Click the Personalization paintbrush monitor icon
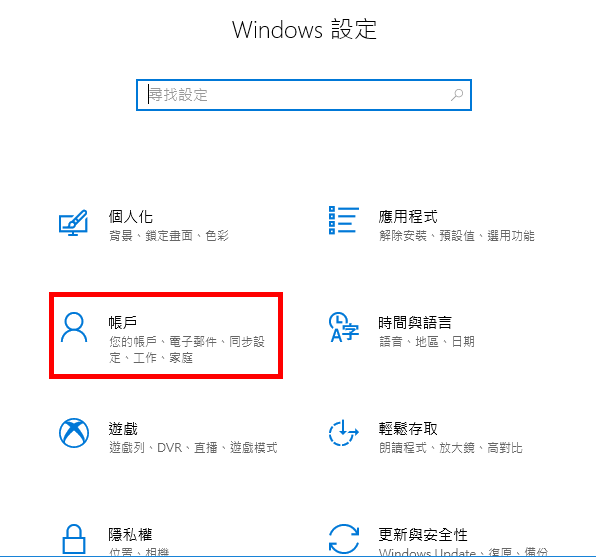The width and height of the screenshot is (596, 557). coord(73,223)
